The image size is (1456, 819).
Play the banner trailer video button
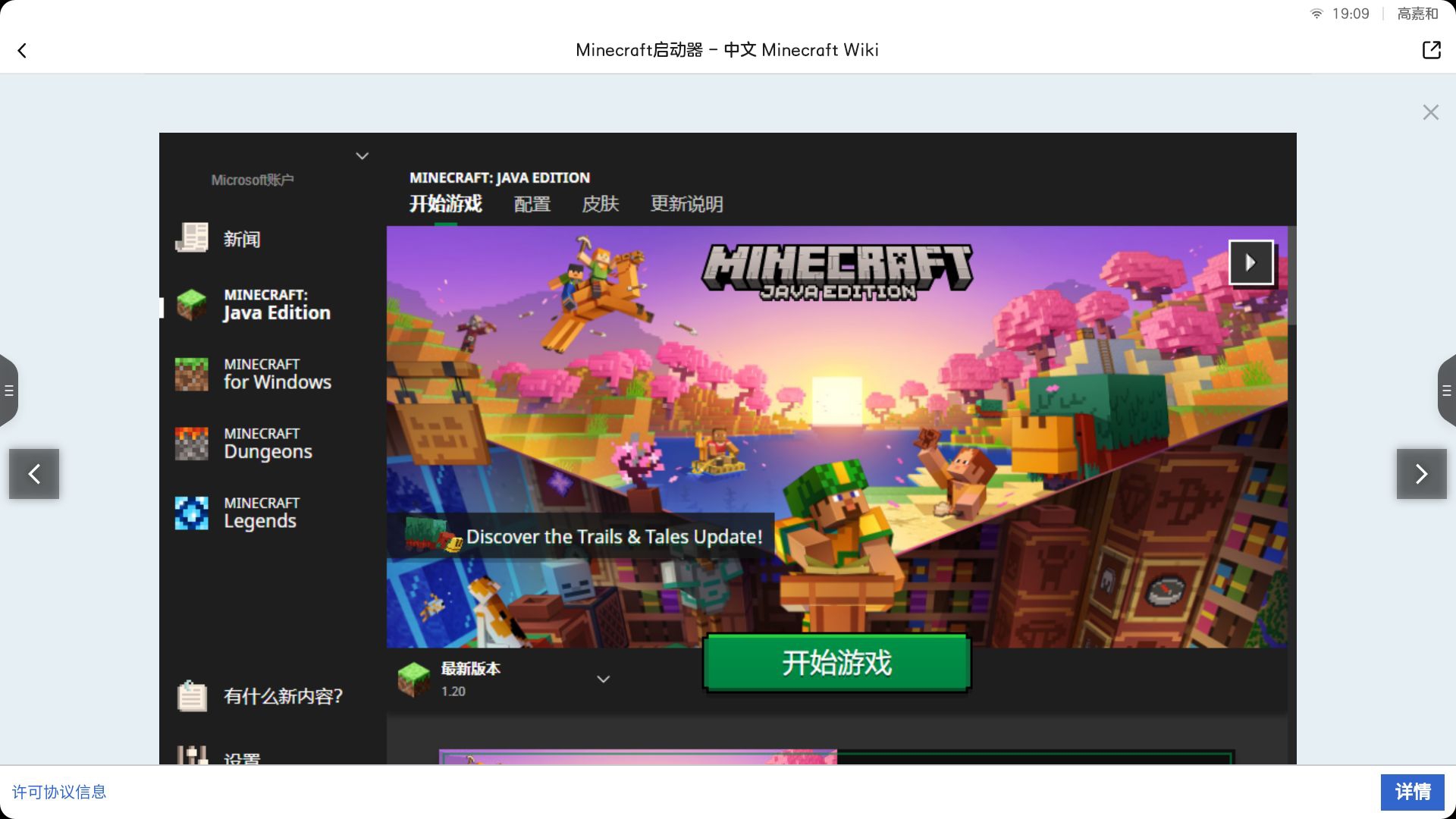coord(1250,262)
